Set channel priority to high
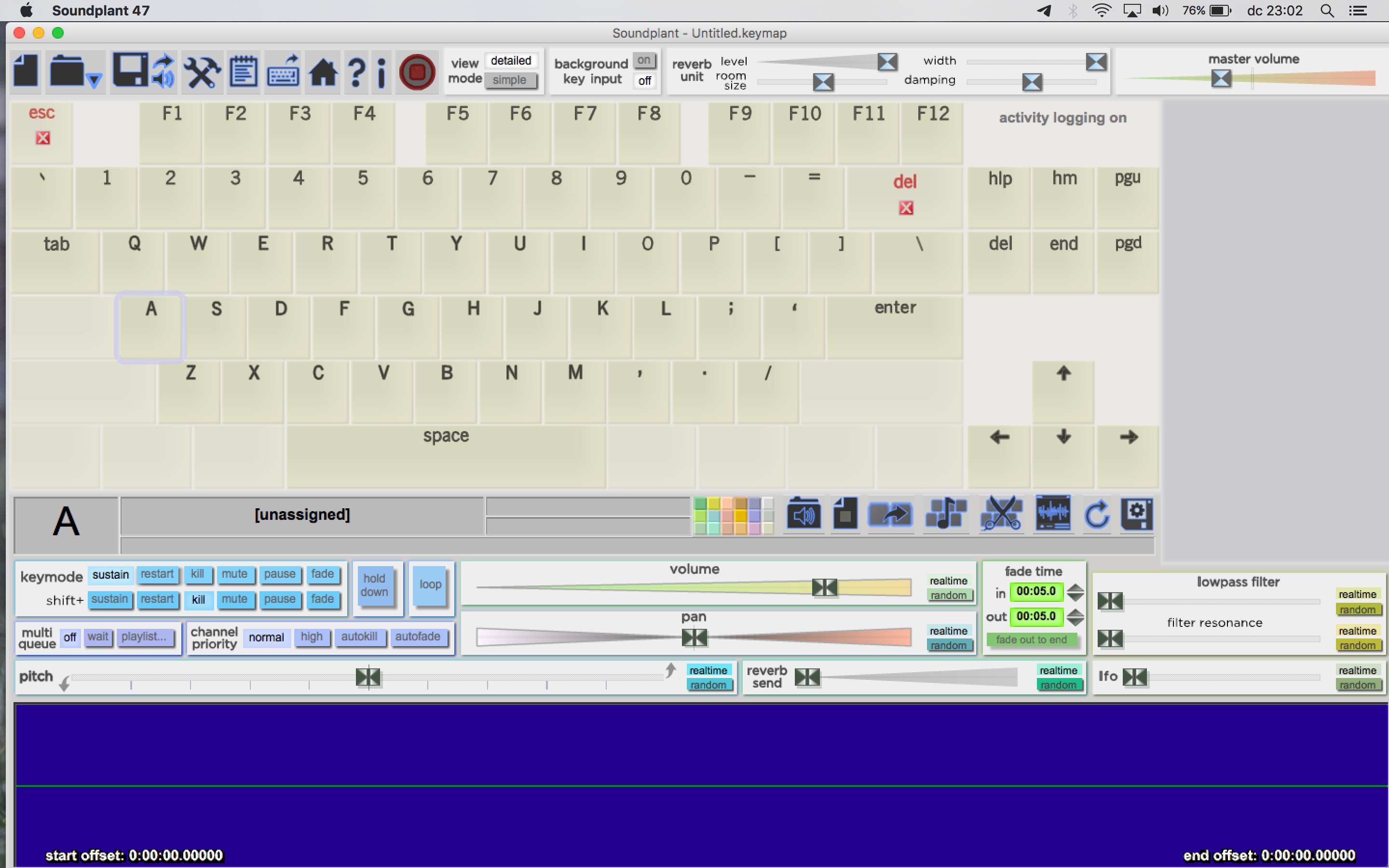The height and width of the screenshot is (868, 1389). 312,636
